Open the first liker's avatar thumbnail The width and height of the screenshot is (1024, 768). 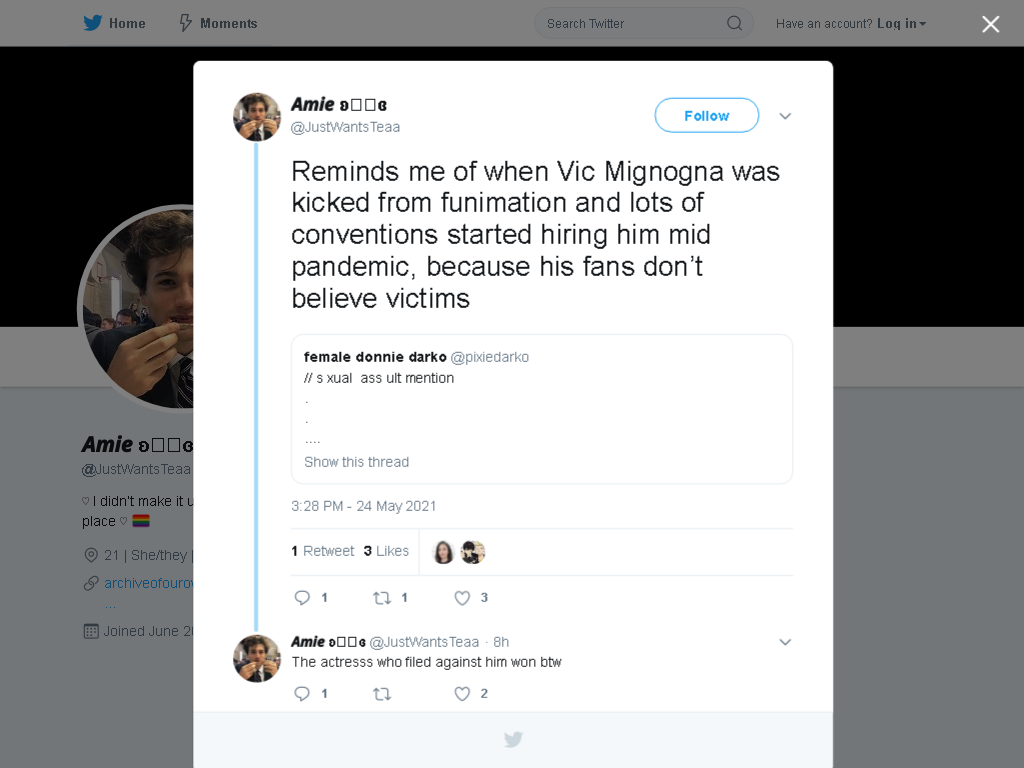coord(443,552)
